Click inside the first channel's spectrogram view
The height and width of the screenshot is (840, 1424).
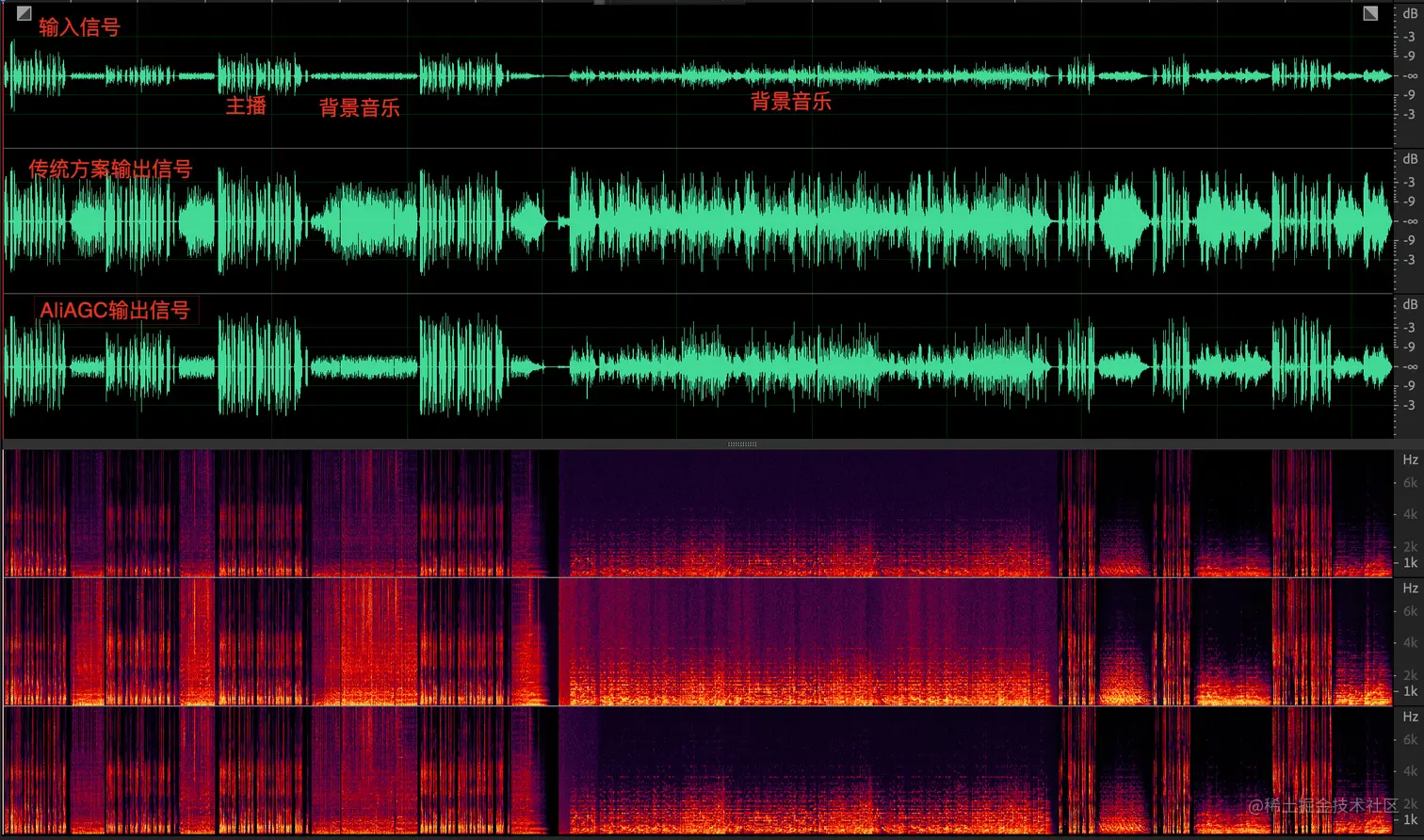(698, 513)
